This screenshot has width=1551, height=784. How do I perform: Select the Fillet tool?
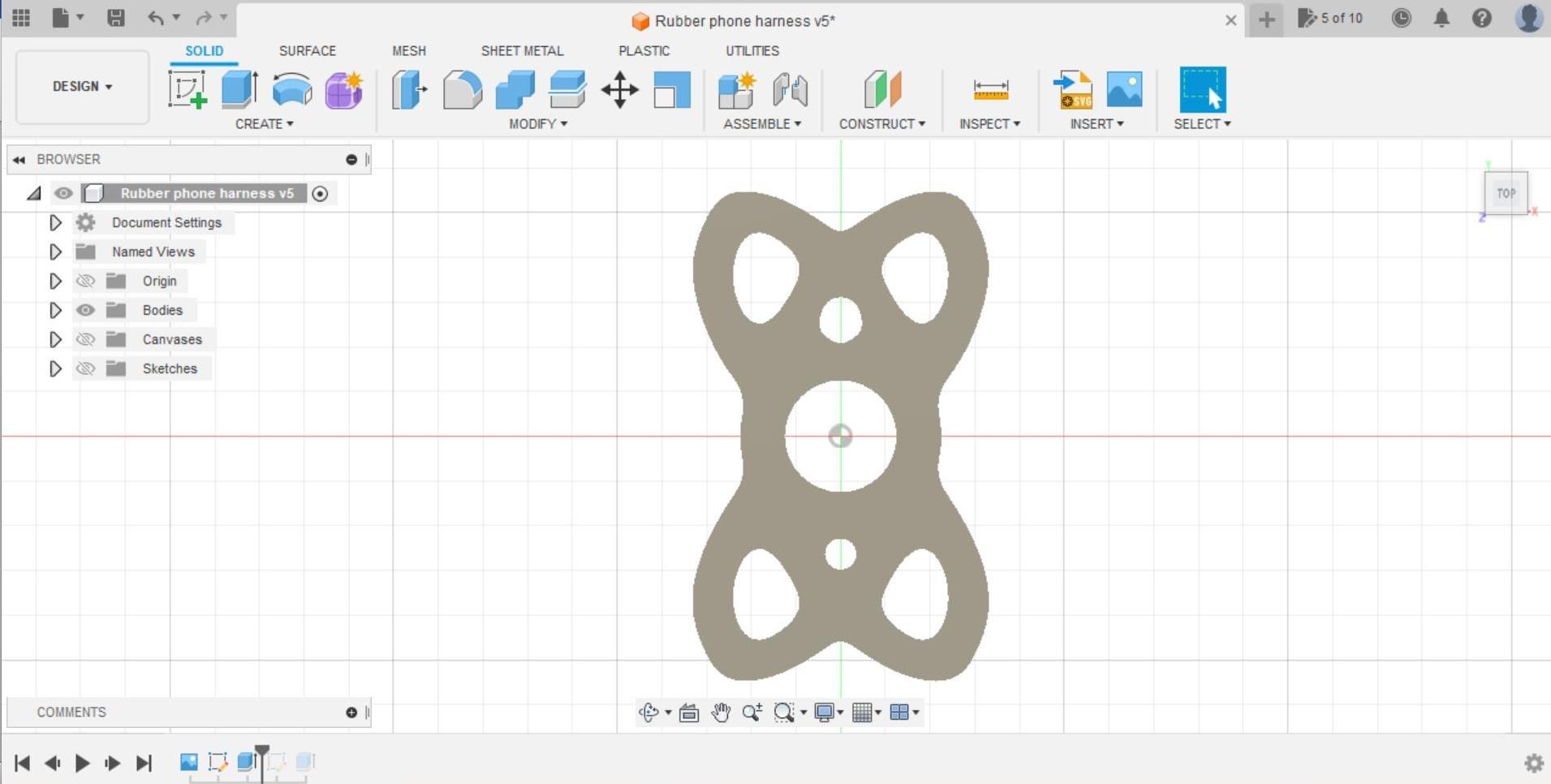click(463, 89)
